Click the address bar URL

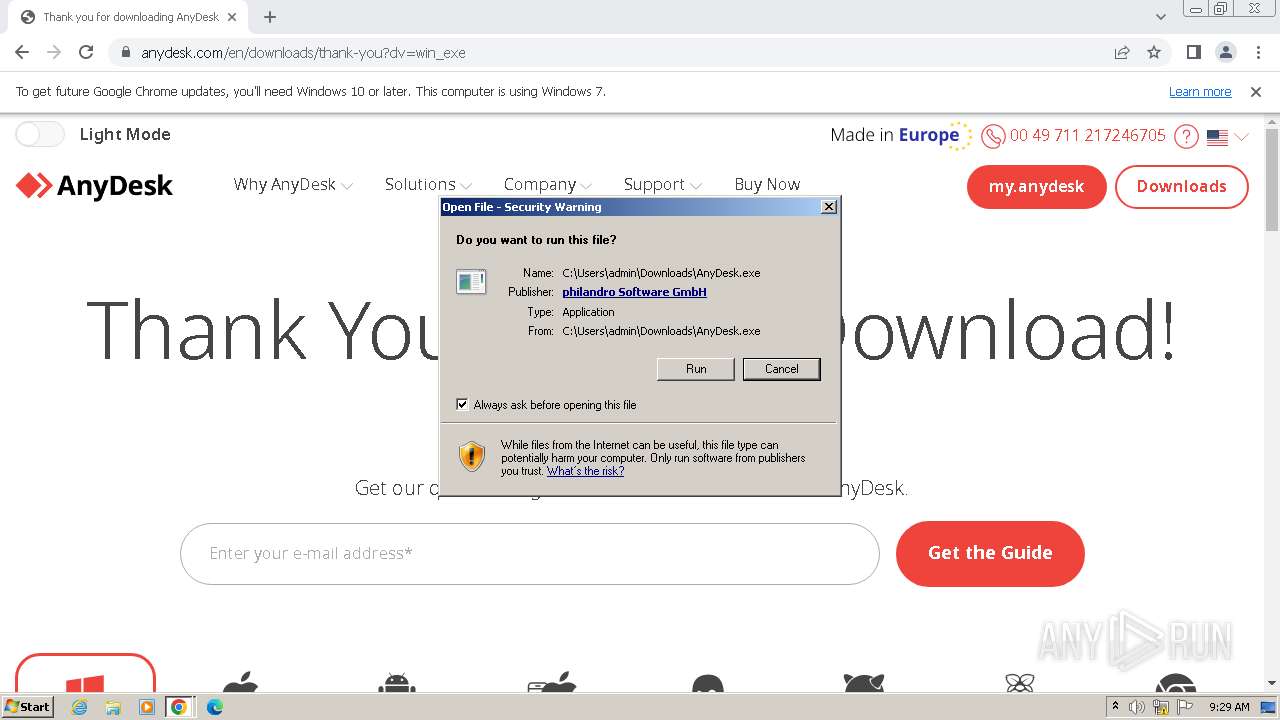(x=303, y=53)
